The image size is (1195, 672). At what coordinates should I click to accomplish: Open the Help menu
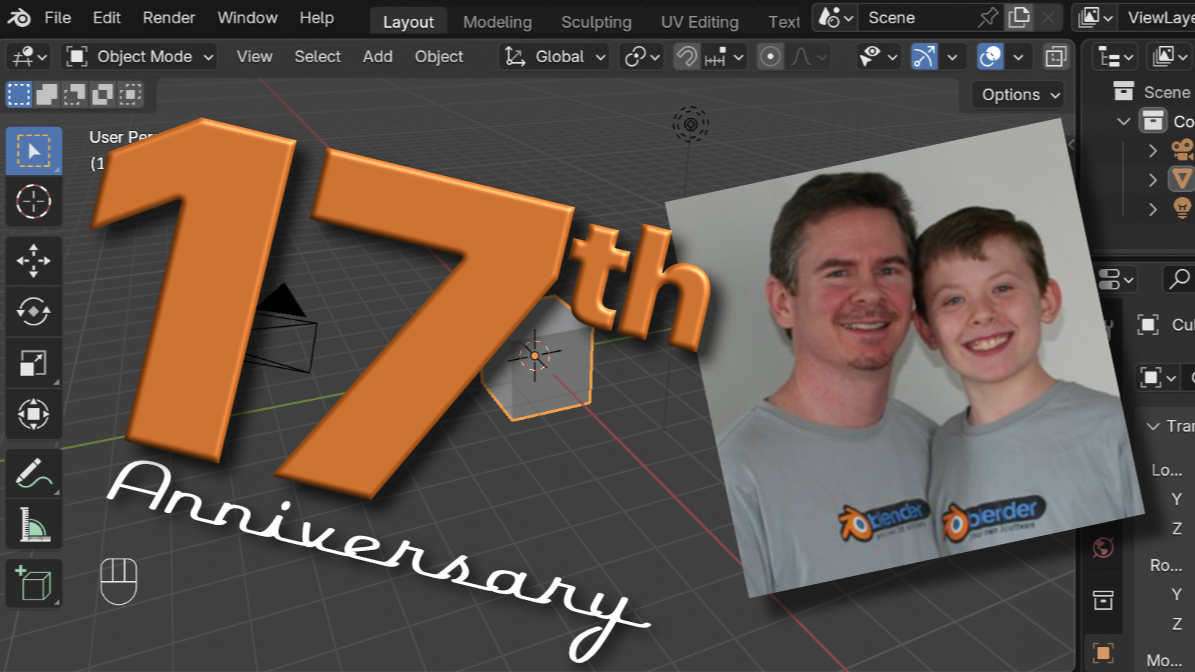point(316,18)
